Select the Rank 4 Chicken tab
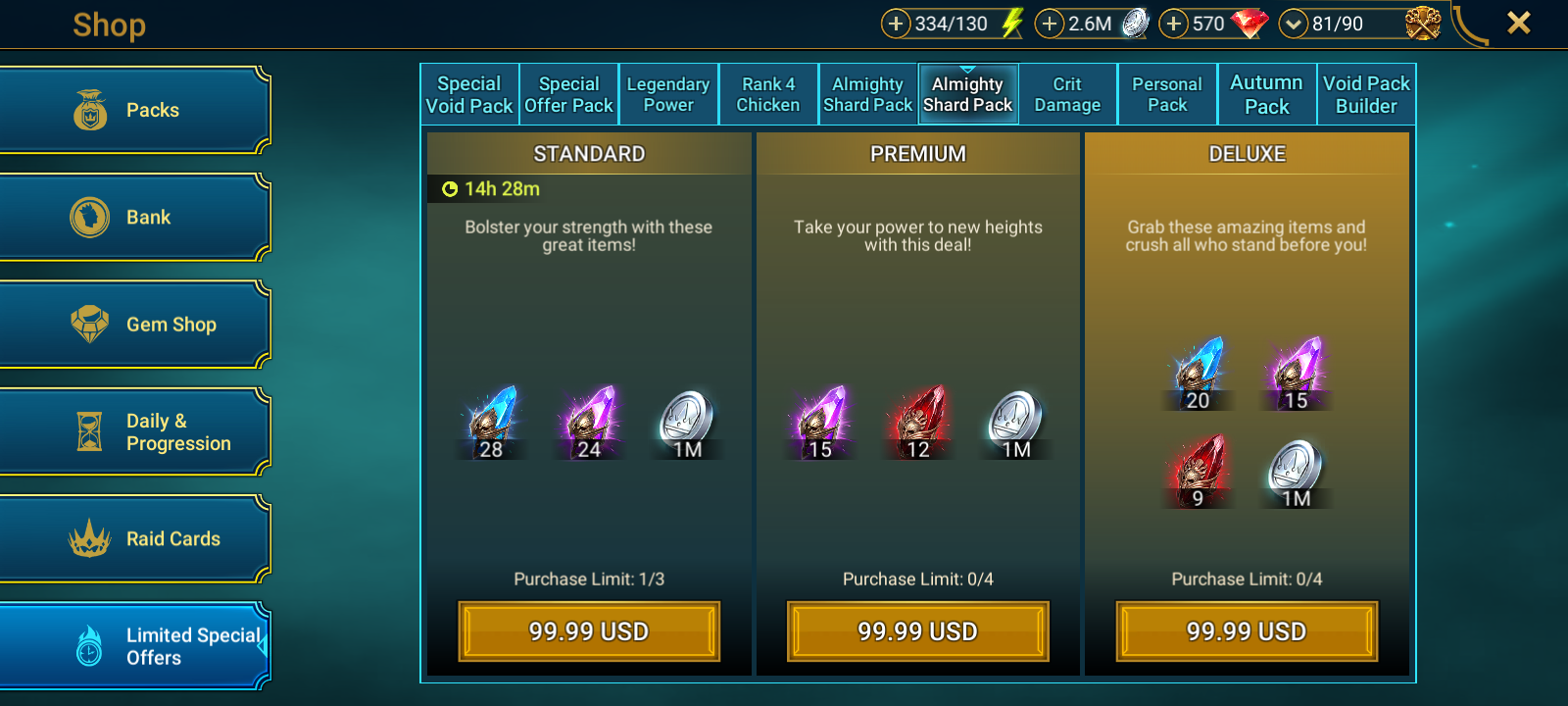1568x706 pixels. 768,94
